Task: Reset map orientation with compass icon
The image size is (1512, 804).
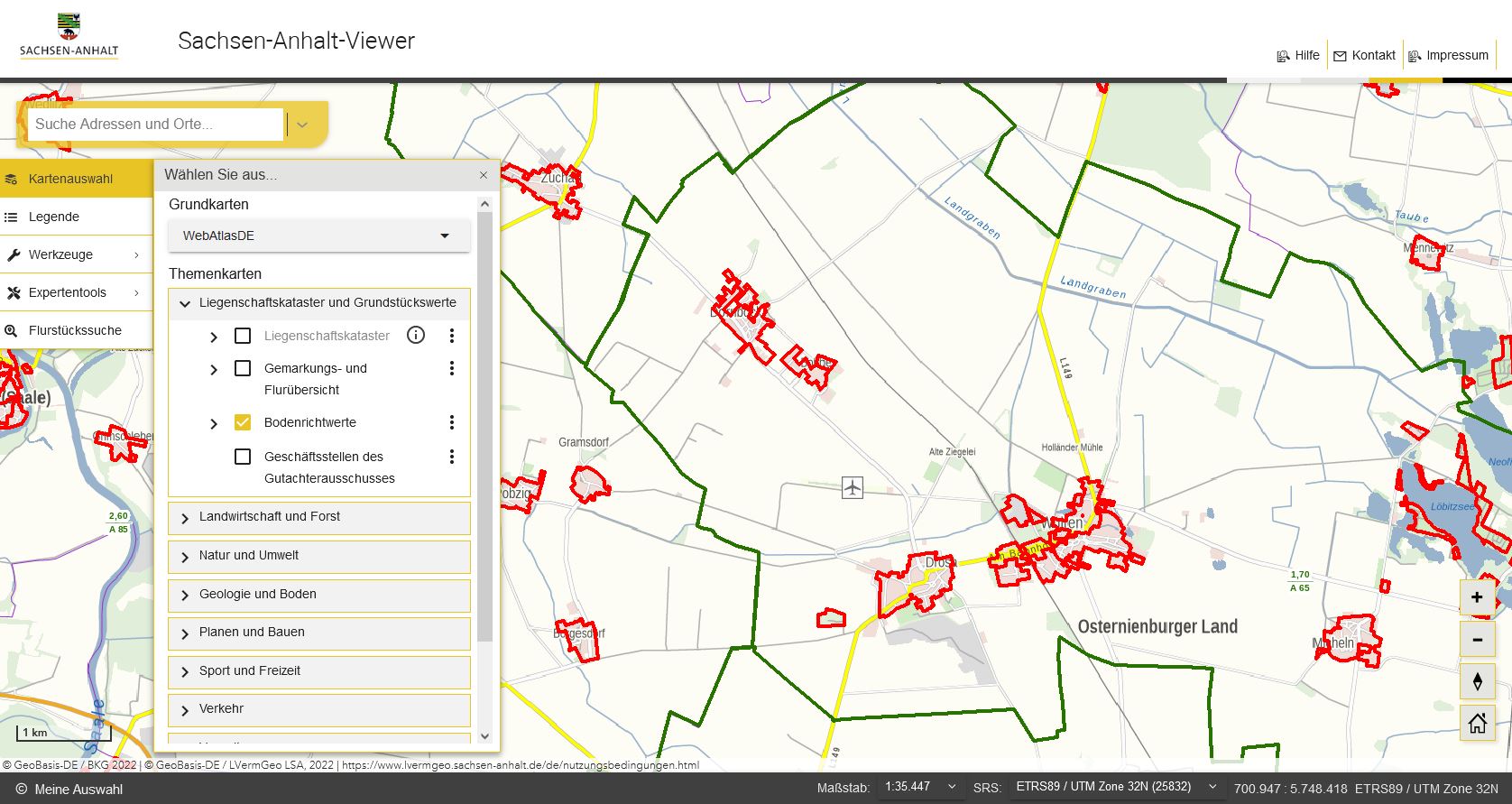Action: coord(1477,681)
